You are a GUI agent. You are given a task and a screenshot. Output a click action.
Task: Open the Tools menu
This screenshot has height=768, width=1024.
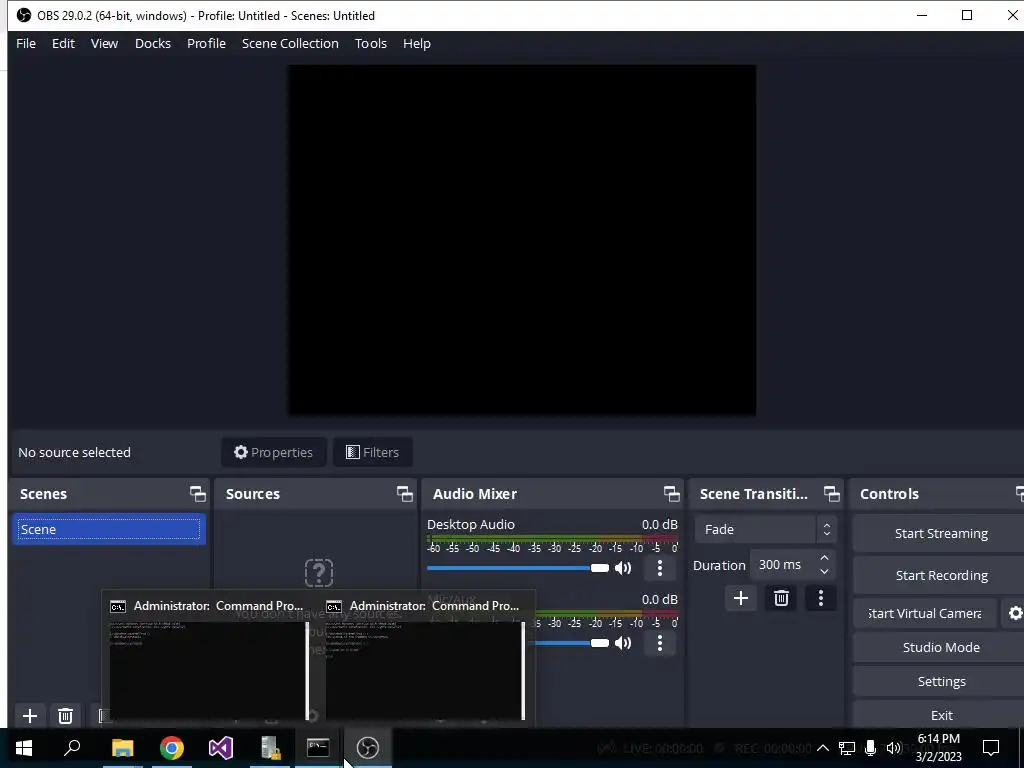point(371,43)
